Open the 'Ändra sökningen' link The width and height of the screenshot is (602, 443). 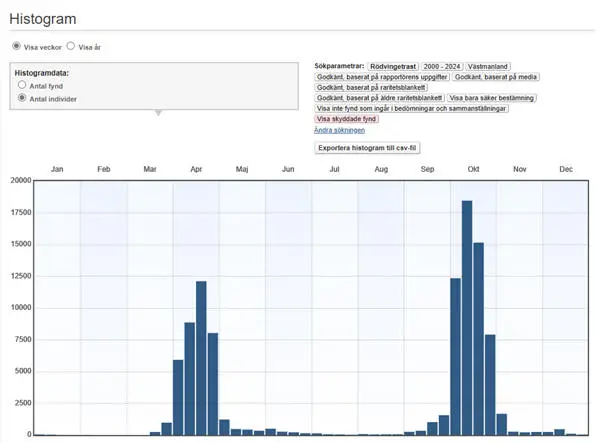pos(339,130)
